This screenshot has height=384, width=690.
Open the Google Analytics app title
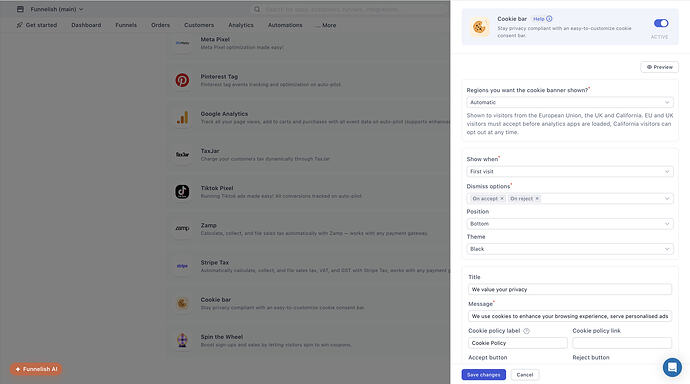(224, 113)
